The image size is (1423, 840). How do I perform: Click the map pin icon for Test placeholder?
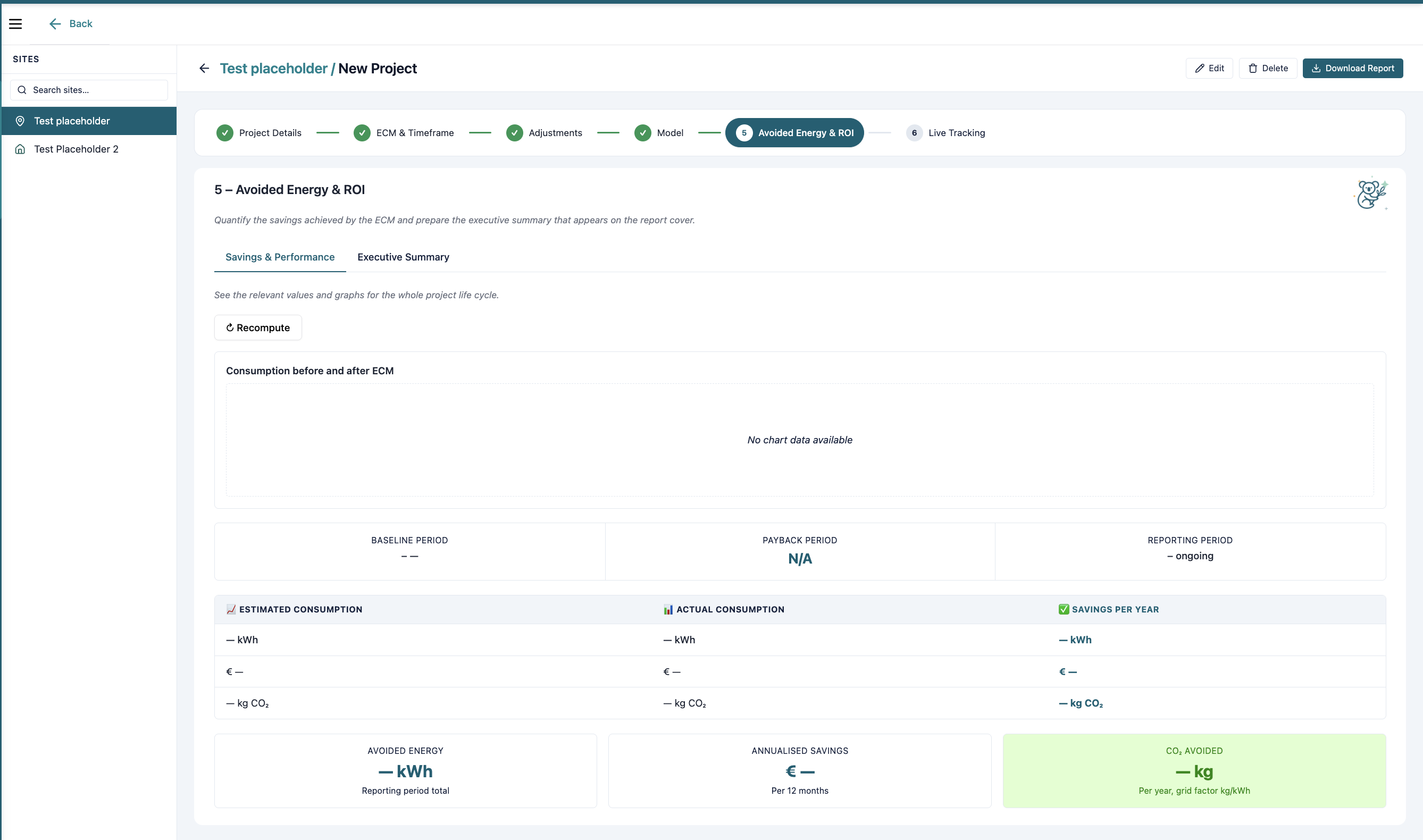click(x=20, y=121)
